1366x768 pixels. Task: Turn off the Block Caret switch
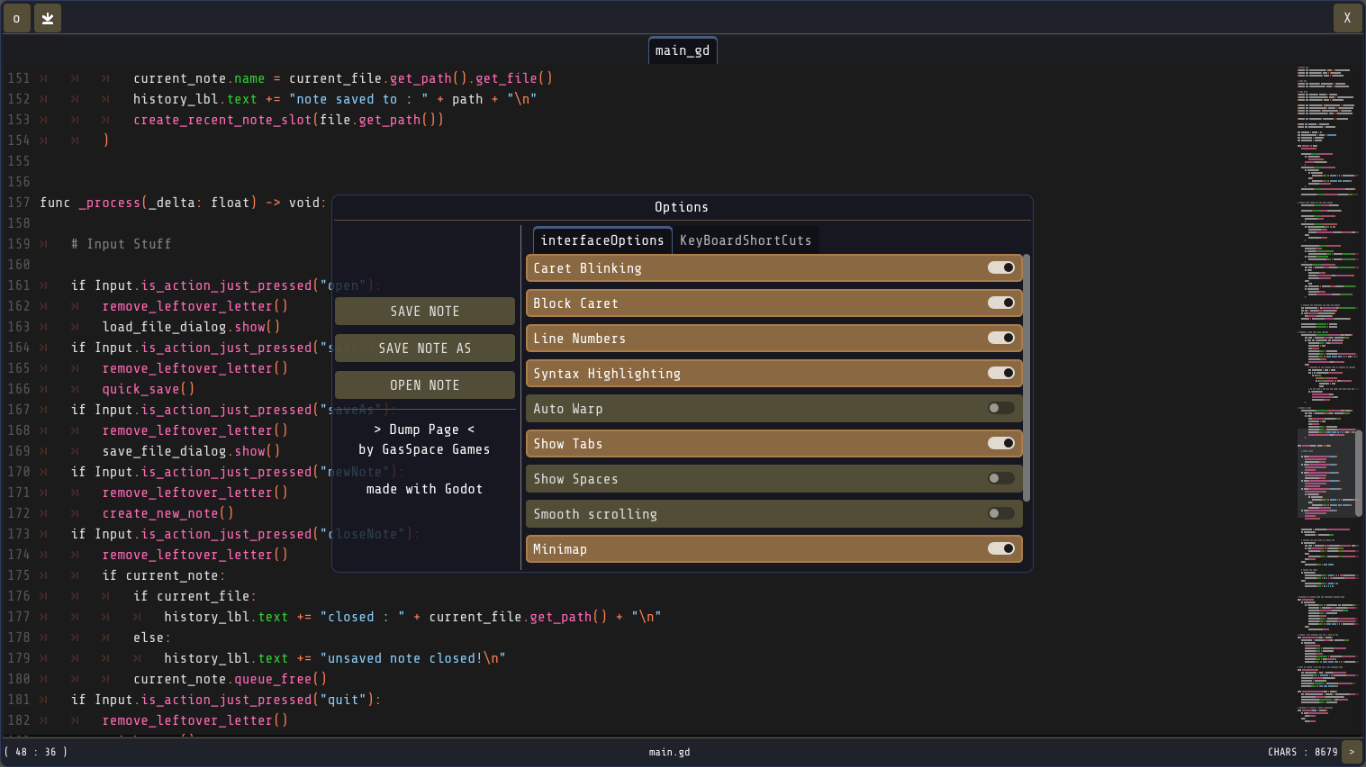[1001, 303]
